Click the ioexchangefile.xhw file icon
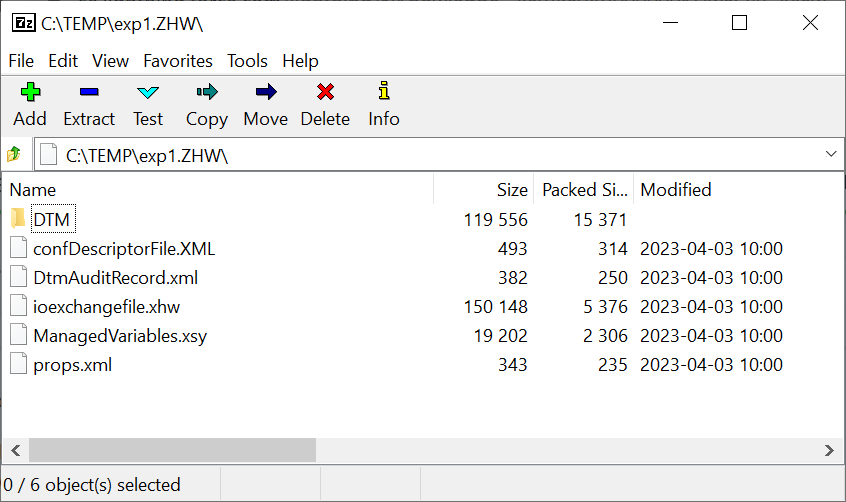Screen dimensions: 846x502 pos(18,306)
